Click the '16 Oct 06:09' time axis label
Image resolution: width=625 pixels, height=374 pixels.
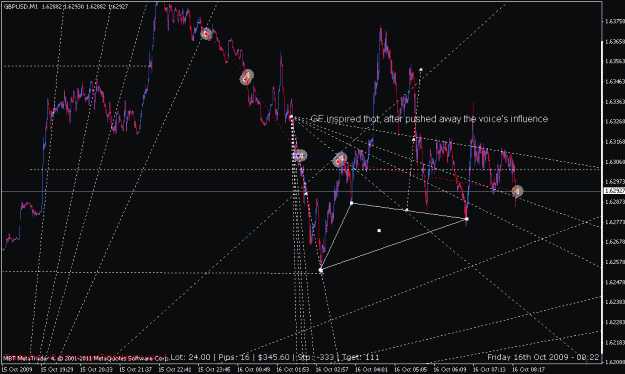[x=450, y=370]
